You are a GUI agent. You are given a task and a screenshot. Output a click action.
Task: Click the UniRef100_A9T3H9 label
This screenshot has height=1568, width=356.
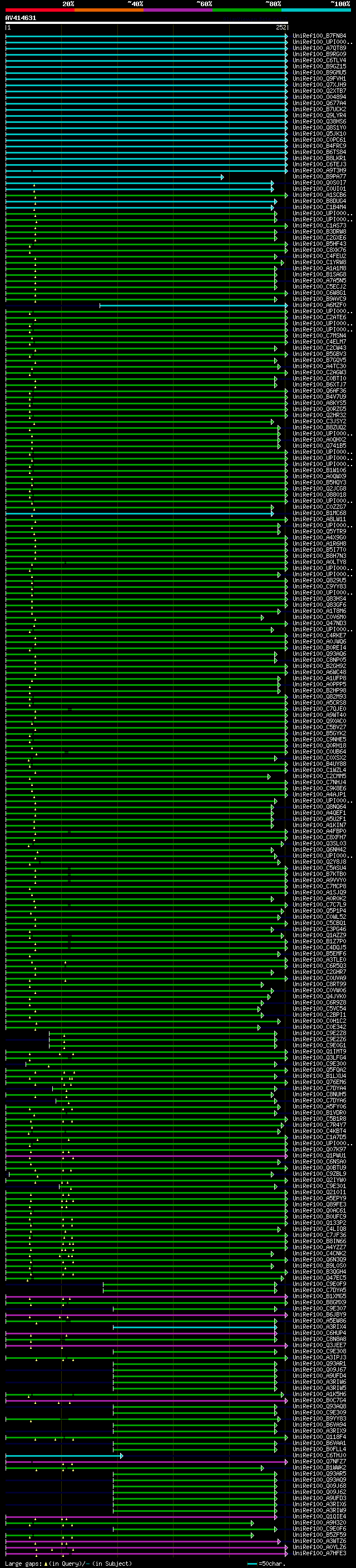[319, 170]
